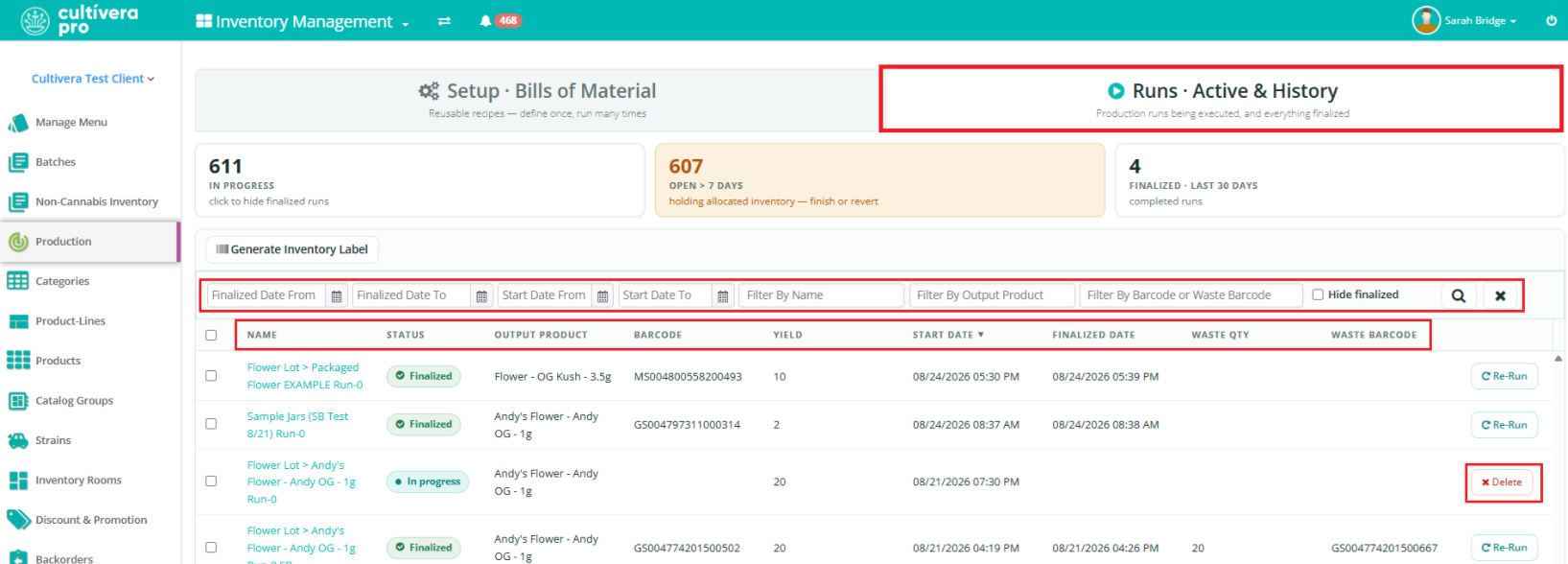Click the magnifier search filter button
The width and height of the screenshot is (1568, 564).
tap(1459, 295)
